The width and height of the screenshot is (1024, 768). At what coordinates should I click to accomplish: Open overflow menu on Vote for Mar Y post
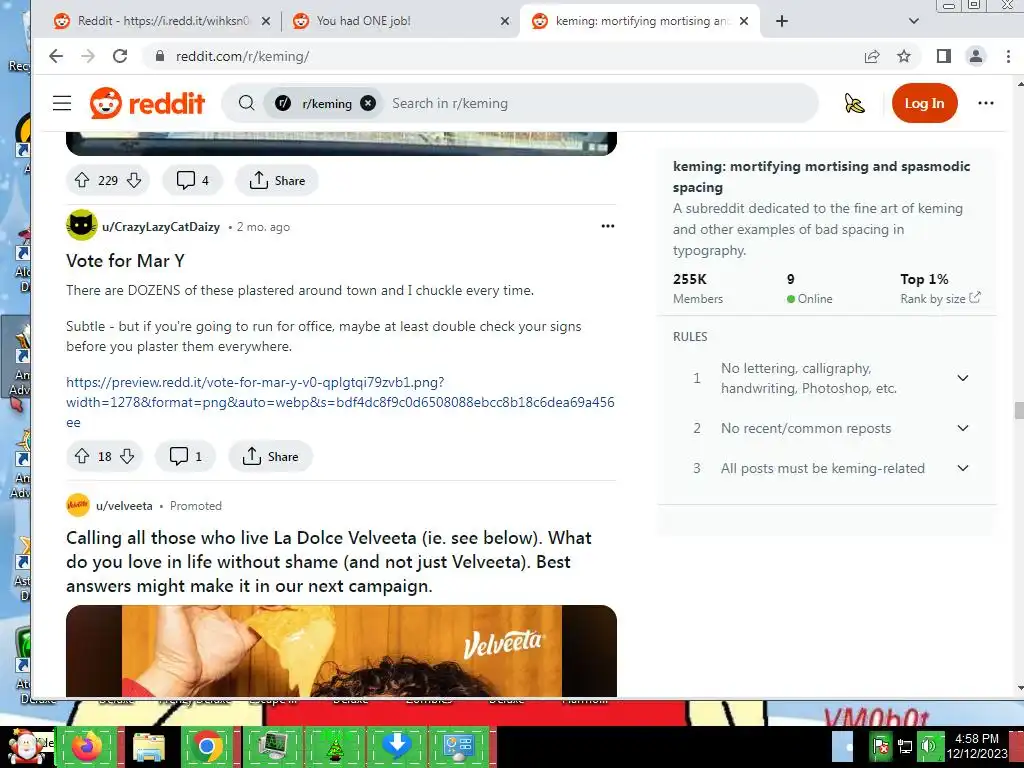pyautogui.click(x=608, y=226)
